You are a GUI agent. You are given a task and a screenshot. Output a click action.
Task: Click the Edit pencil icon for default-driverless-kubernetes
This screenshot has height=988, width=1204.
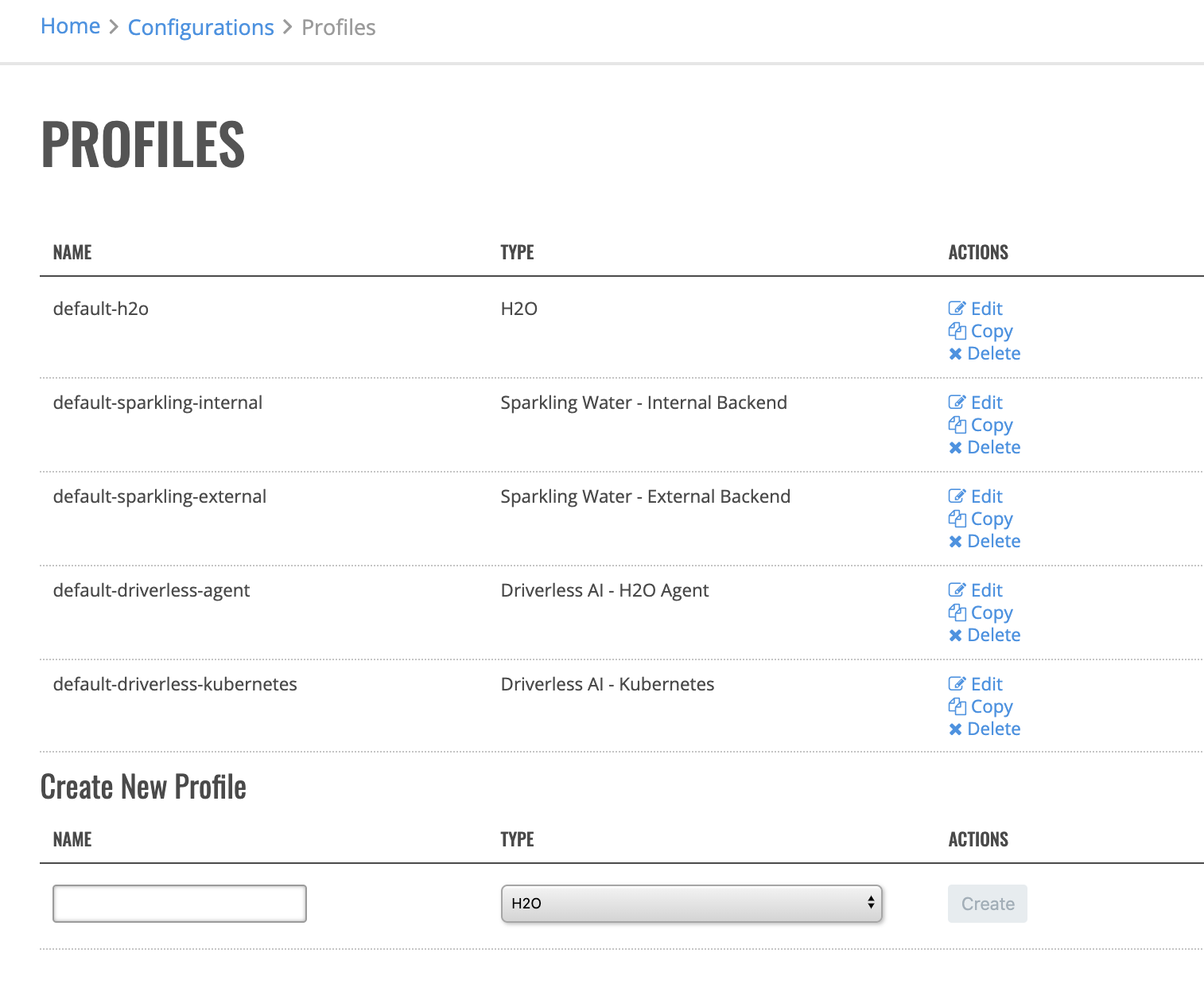957,684
